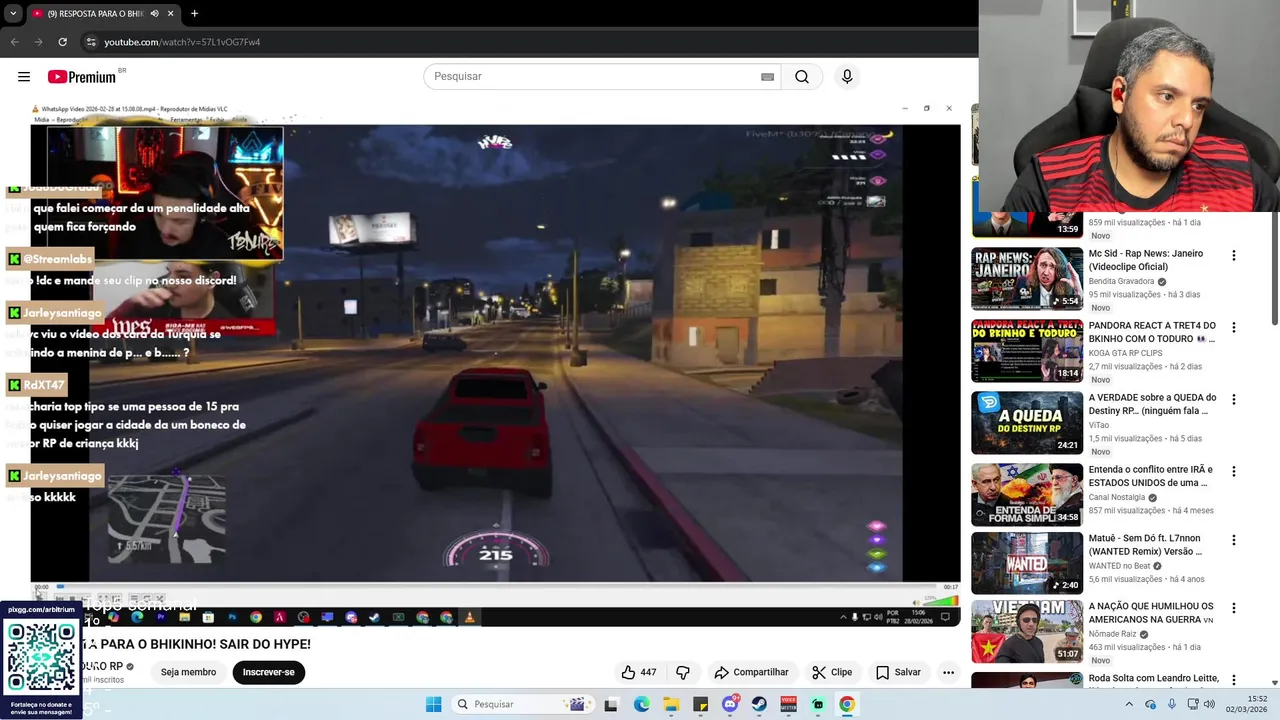Open Steam from the taskbar
1280x720 pixels.
[x=759, y=704]
